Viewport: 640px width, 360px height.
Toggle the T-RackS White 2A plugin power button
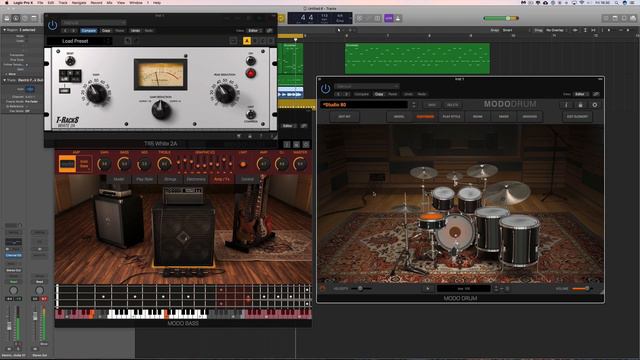[x=52, y=25]
